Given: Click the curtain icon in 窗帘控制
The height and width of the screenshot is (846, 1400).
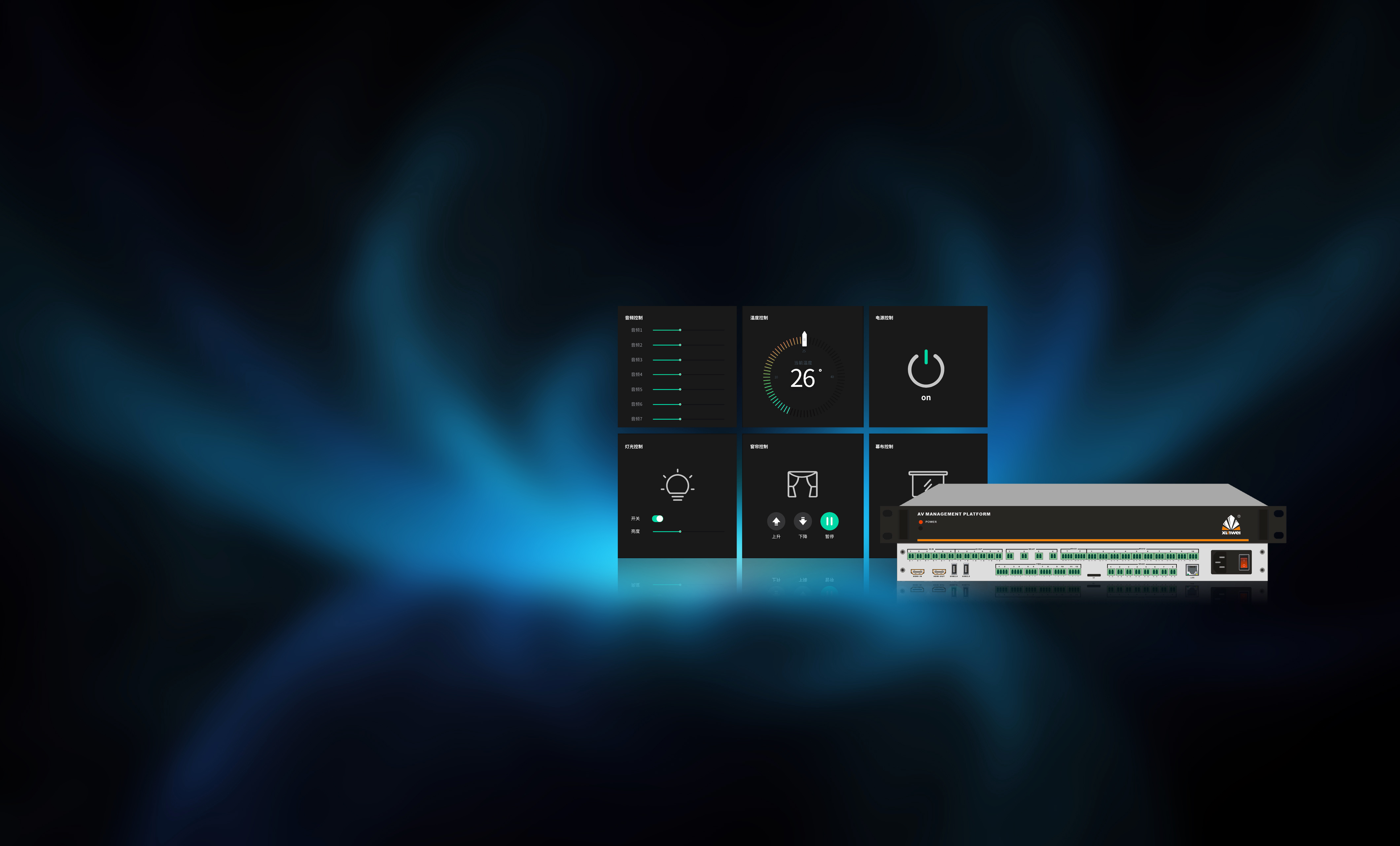Looking at the screenshot, I should tap(802, 484).
